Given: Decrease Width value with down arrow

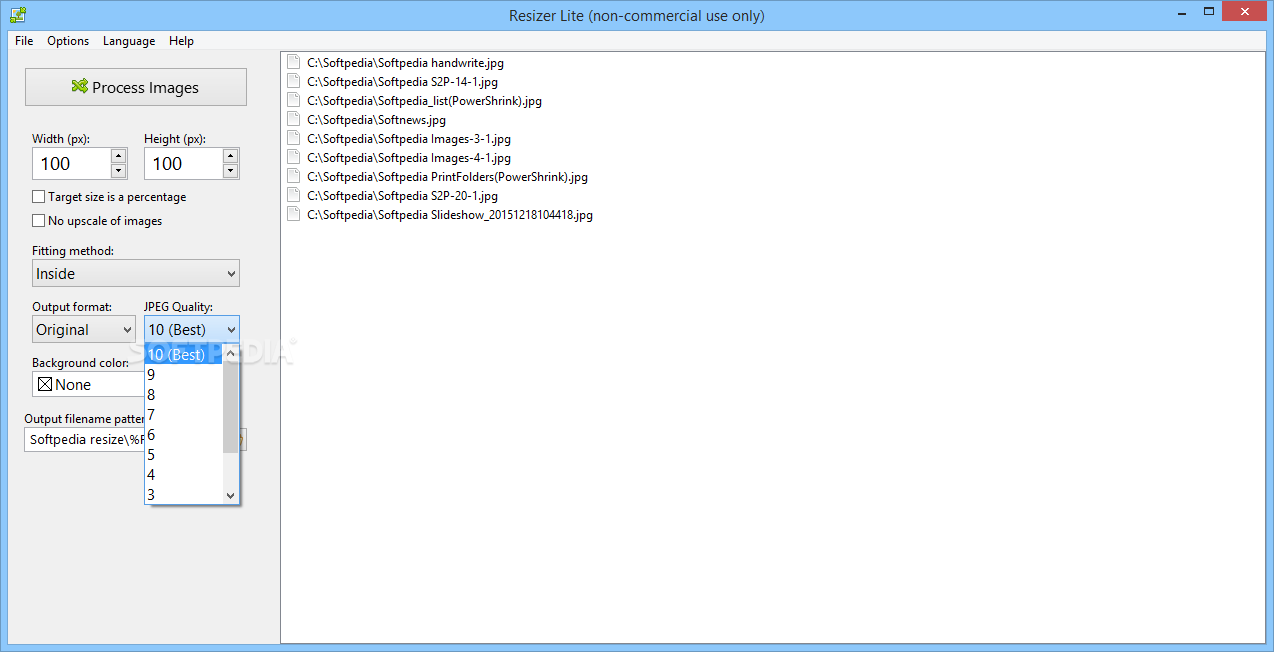Looking at the screenshot, I should point(119,171).
